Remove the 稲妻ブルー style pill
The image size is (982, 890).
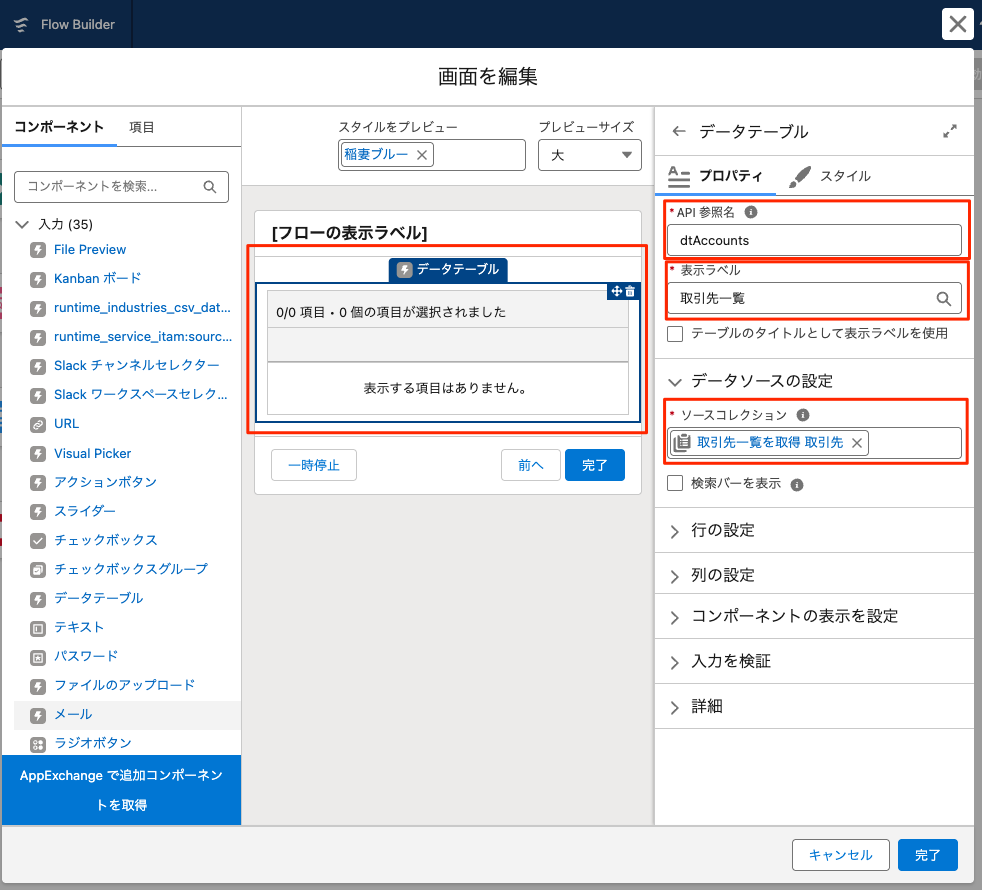click(422, 155)
